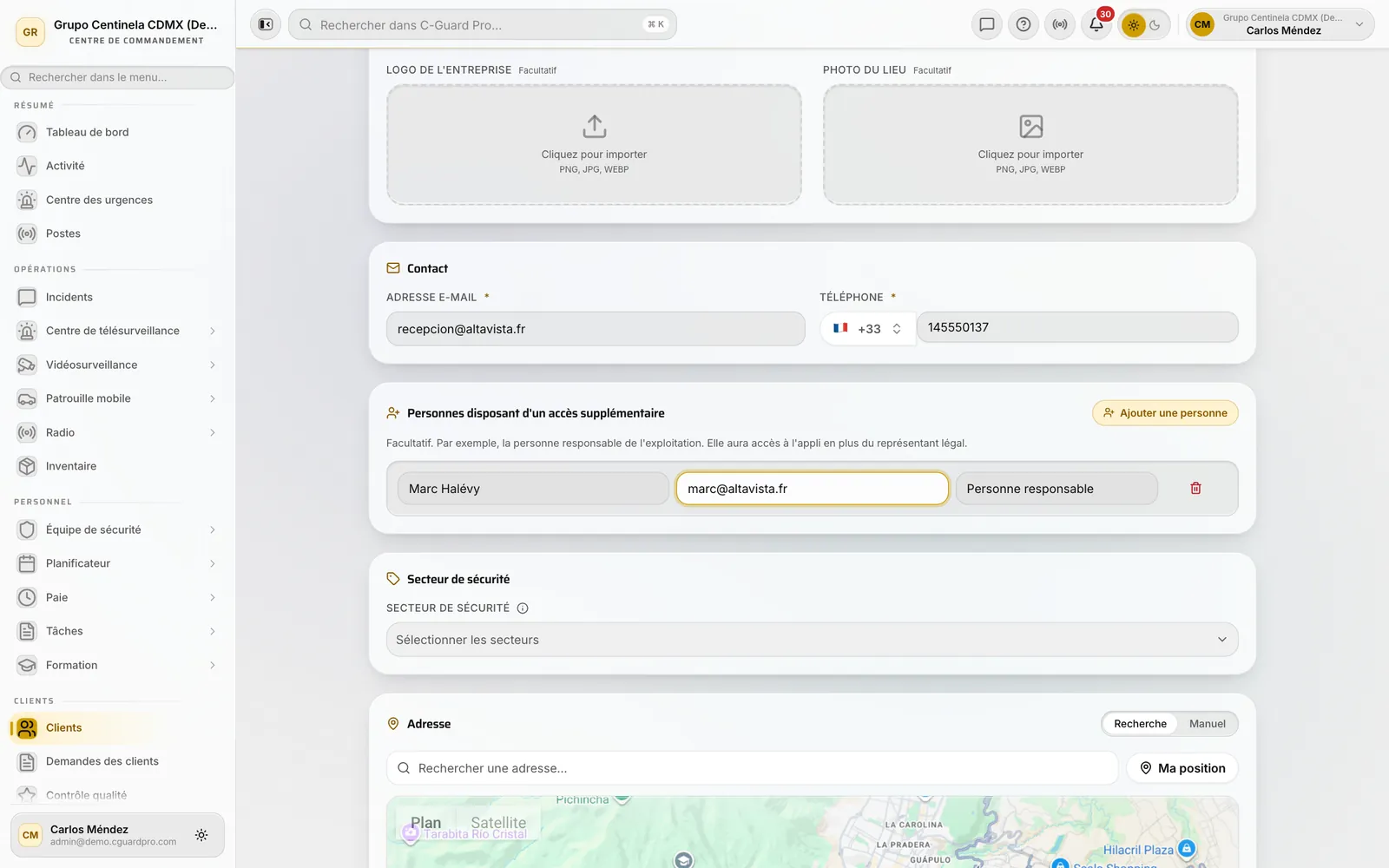
Task: Open Carlos Méndez account menu in header
Action: click(x=1280, y=24)
